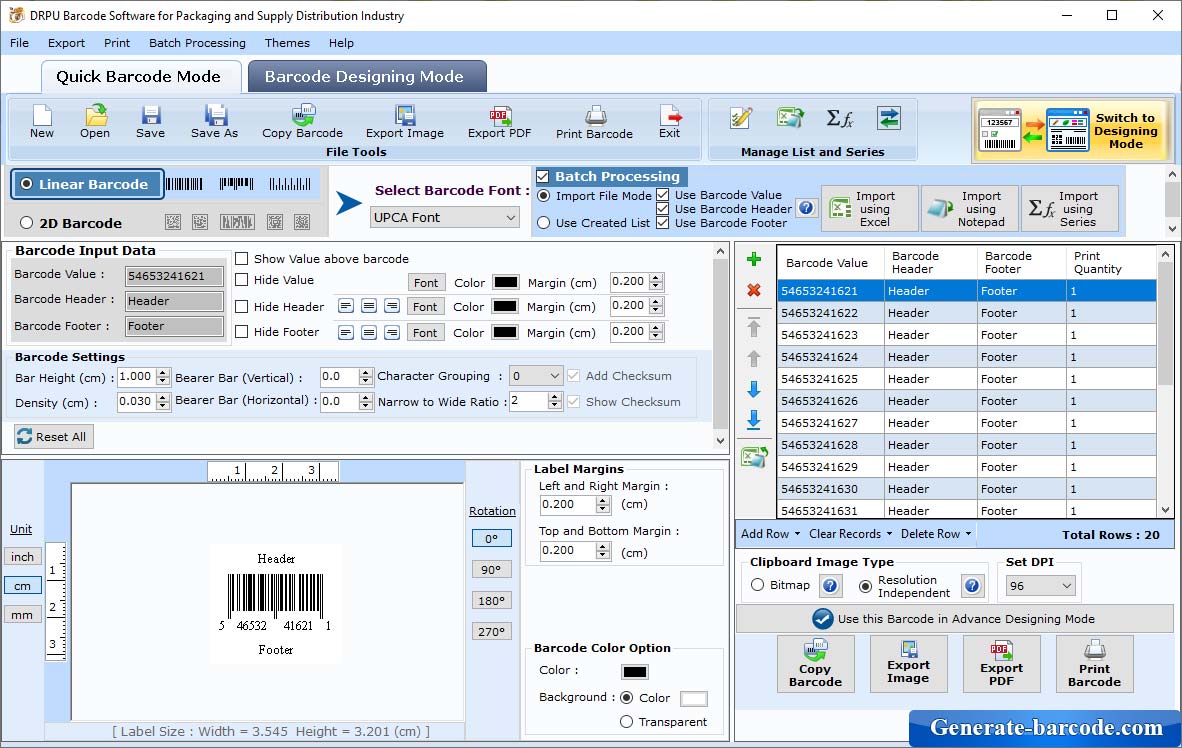The width and height of the screenshot is (1182, 748).
Task: Open help for Bitmap image type
Action: [x=830, y=586]
